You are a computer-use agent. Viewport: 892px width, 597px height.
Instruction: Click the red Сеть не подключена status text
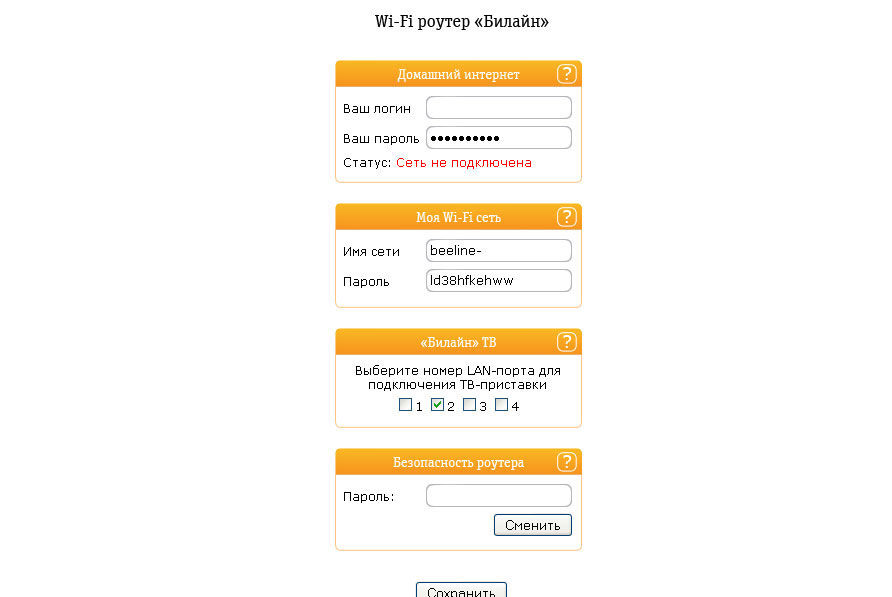(x=462, y=161)
